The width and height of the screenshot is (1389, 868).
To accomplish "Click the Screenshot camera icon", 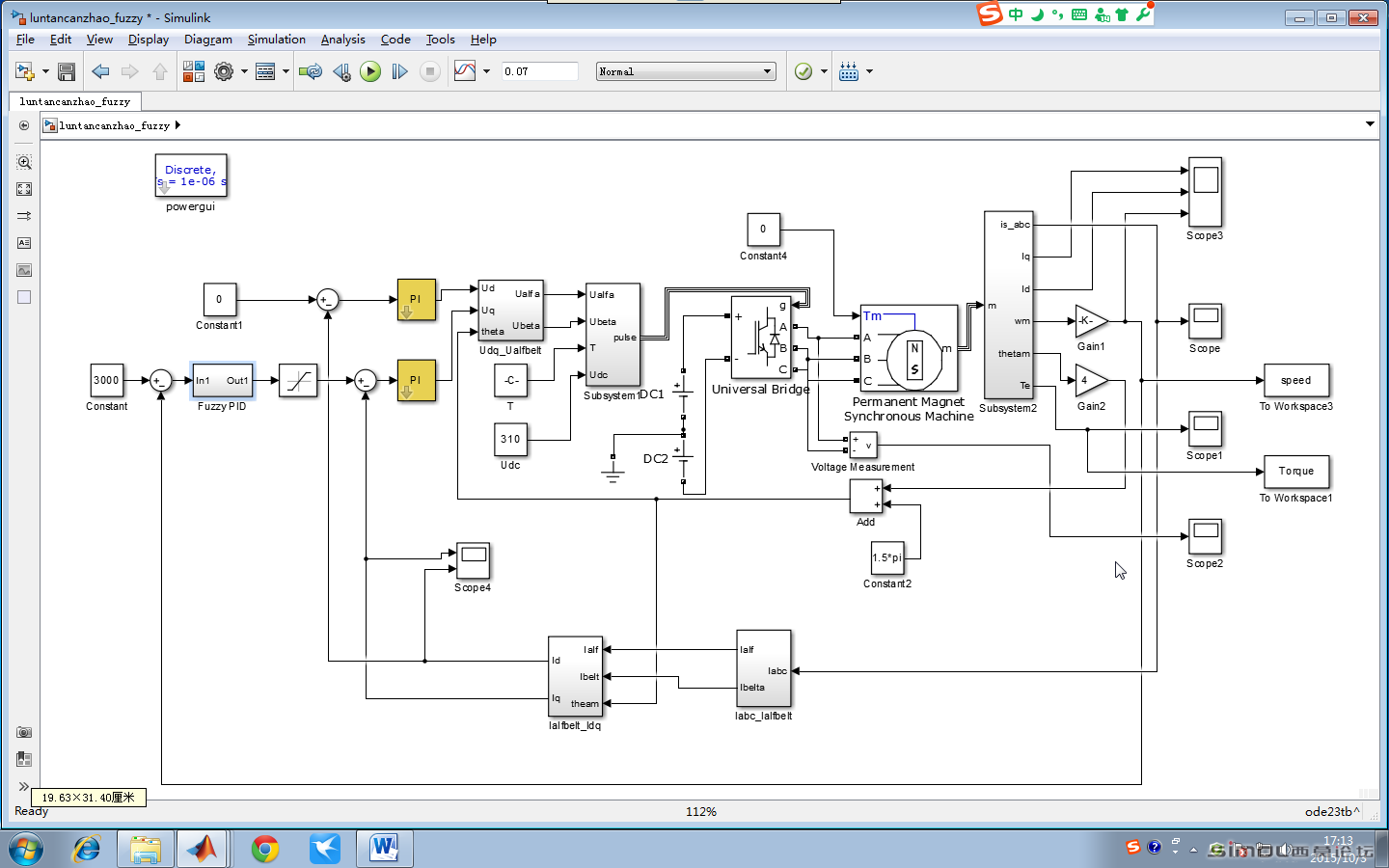I will coord(24,732).
